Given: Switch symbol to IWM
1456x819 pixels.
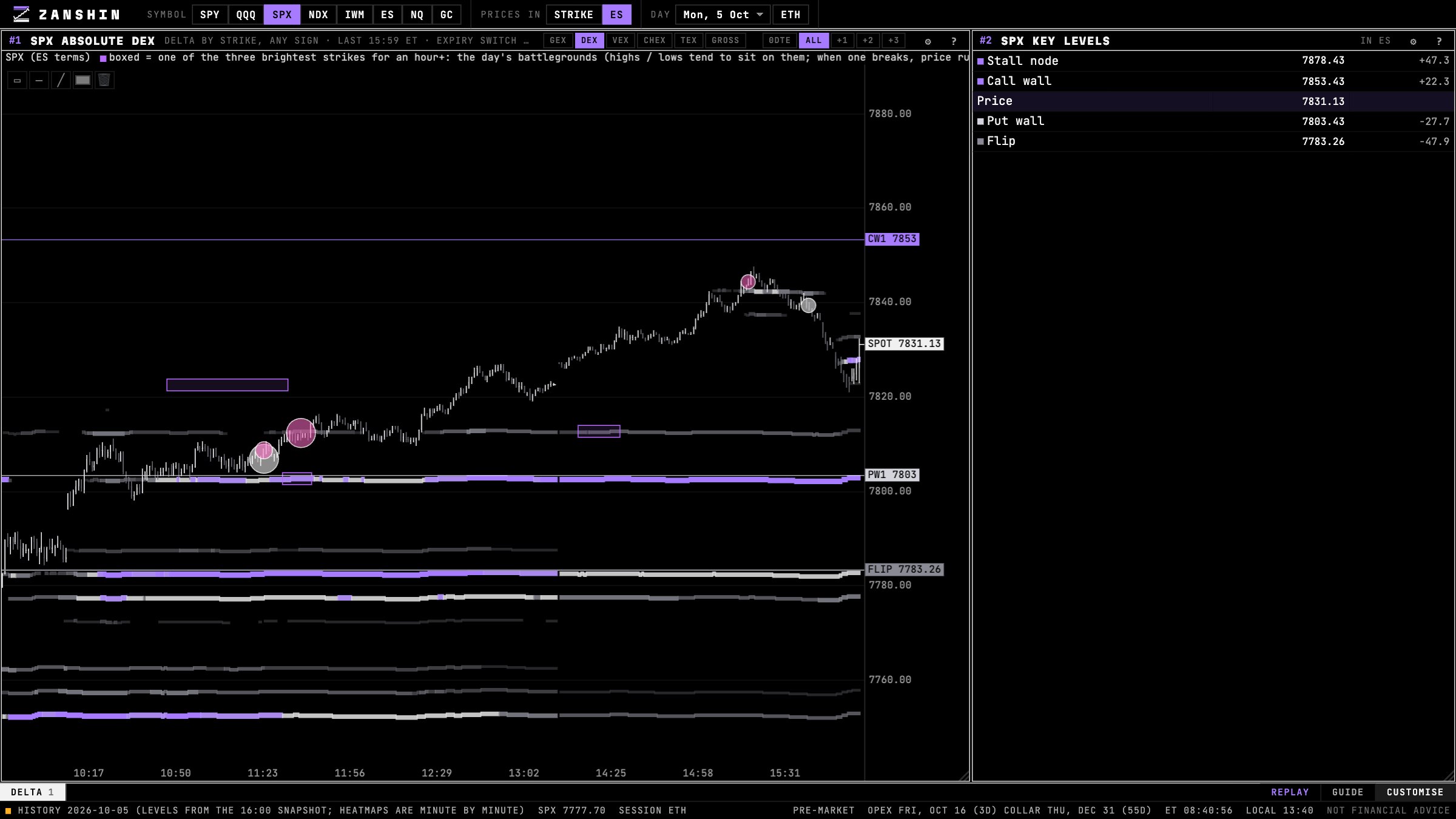Looking at the screenshot, I should 354,15.
